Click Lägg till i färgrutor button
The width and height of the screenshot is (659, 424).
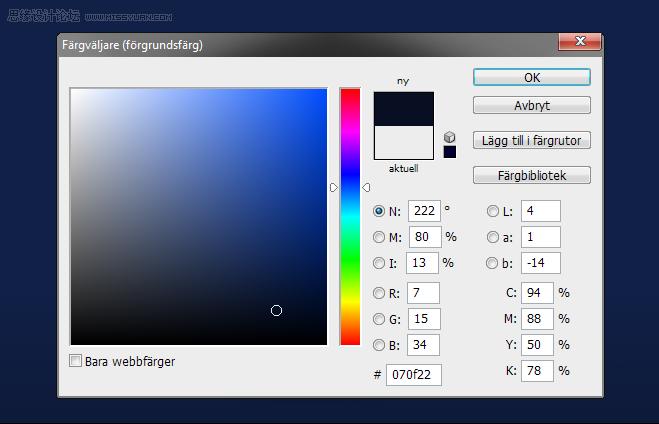[532, 140]
